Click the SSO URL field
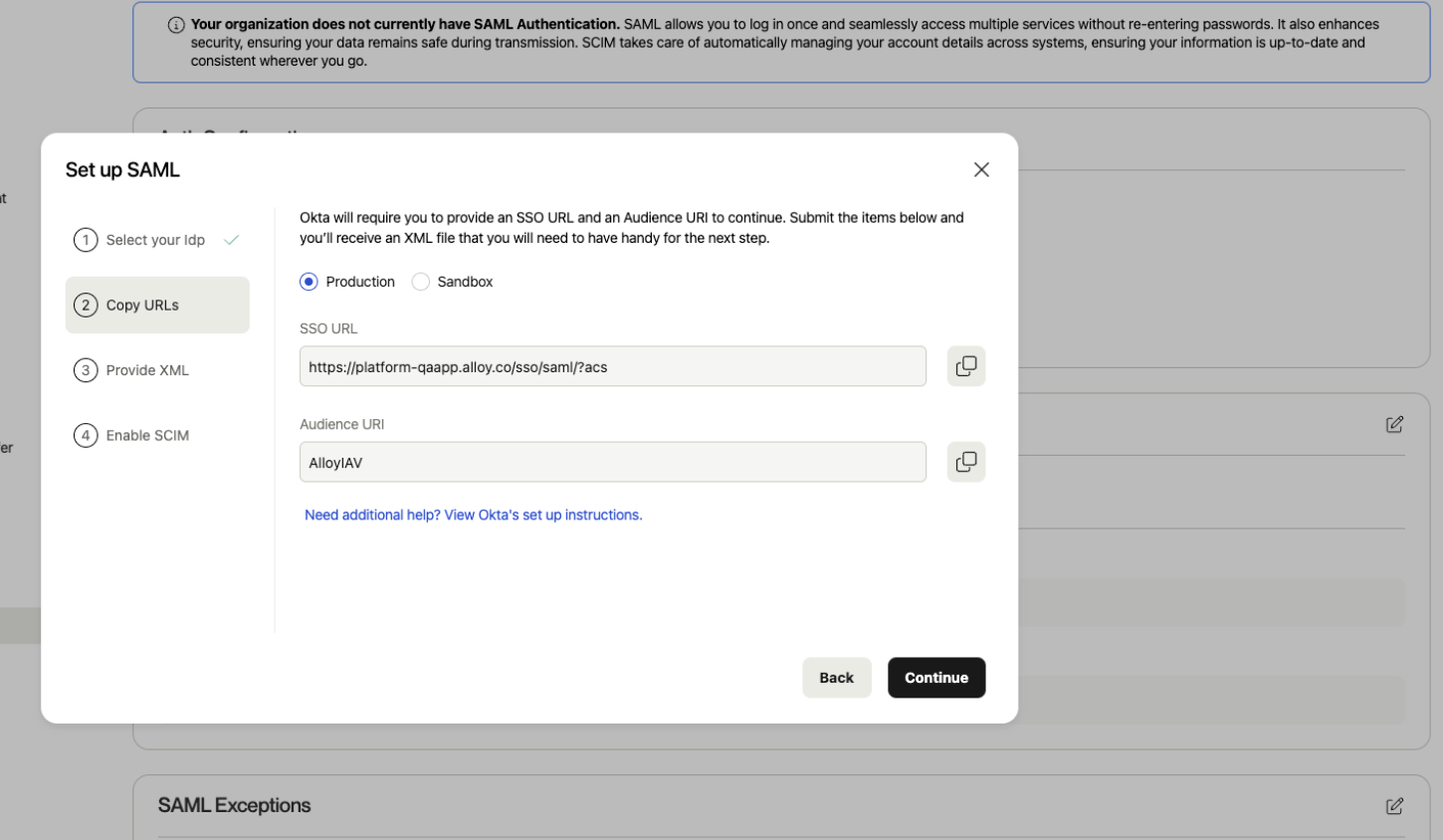This screenshot has height=840, width=1443. 613,366
